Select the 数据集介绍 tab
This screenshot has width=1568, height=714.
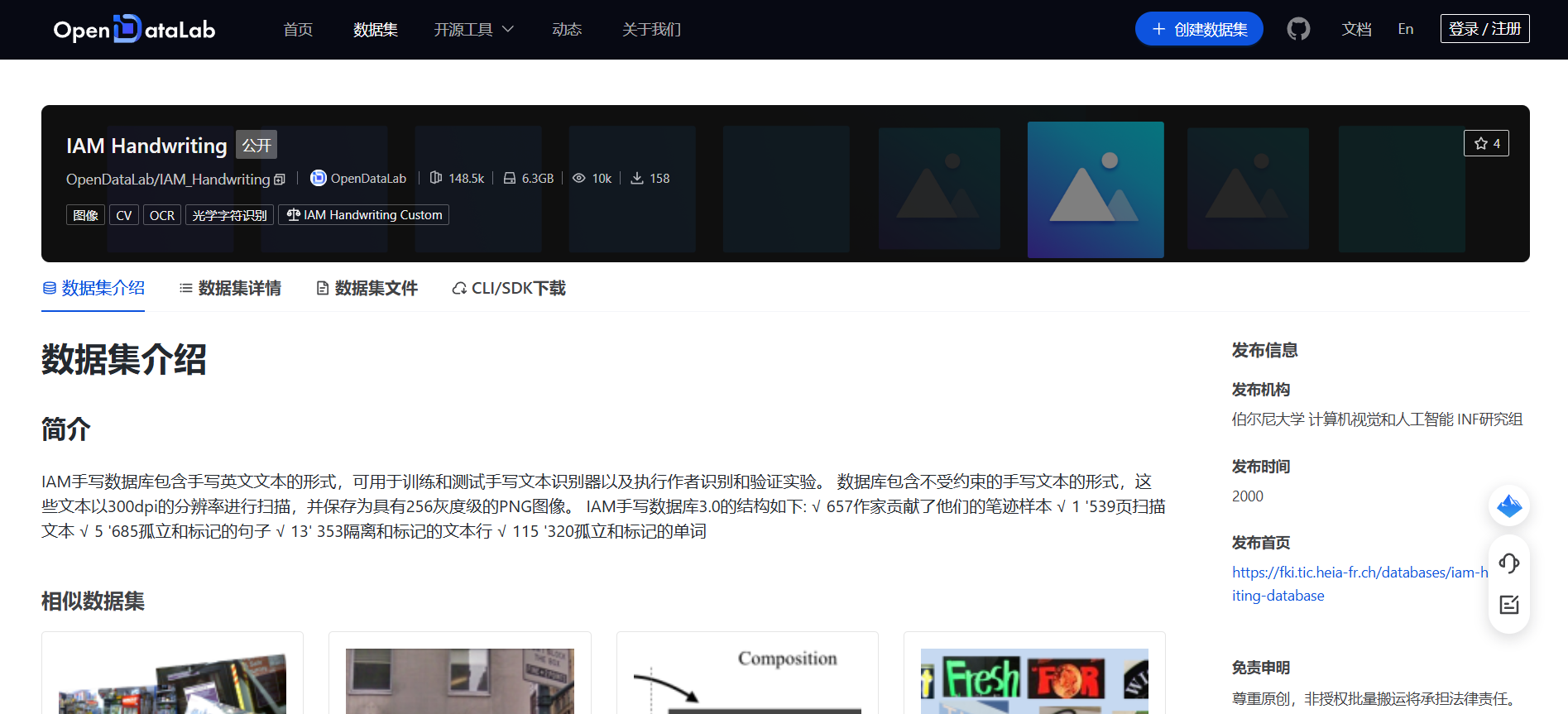click(94, 288)
